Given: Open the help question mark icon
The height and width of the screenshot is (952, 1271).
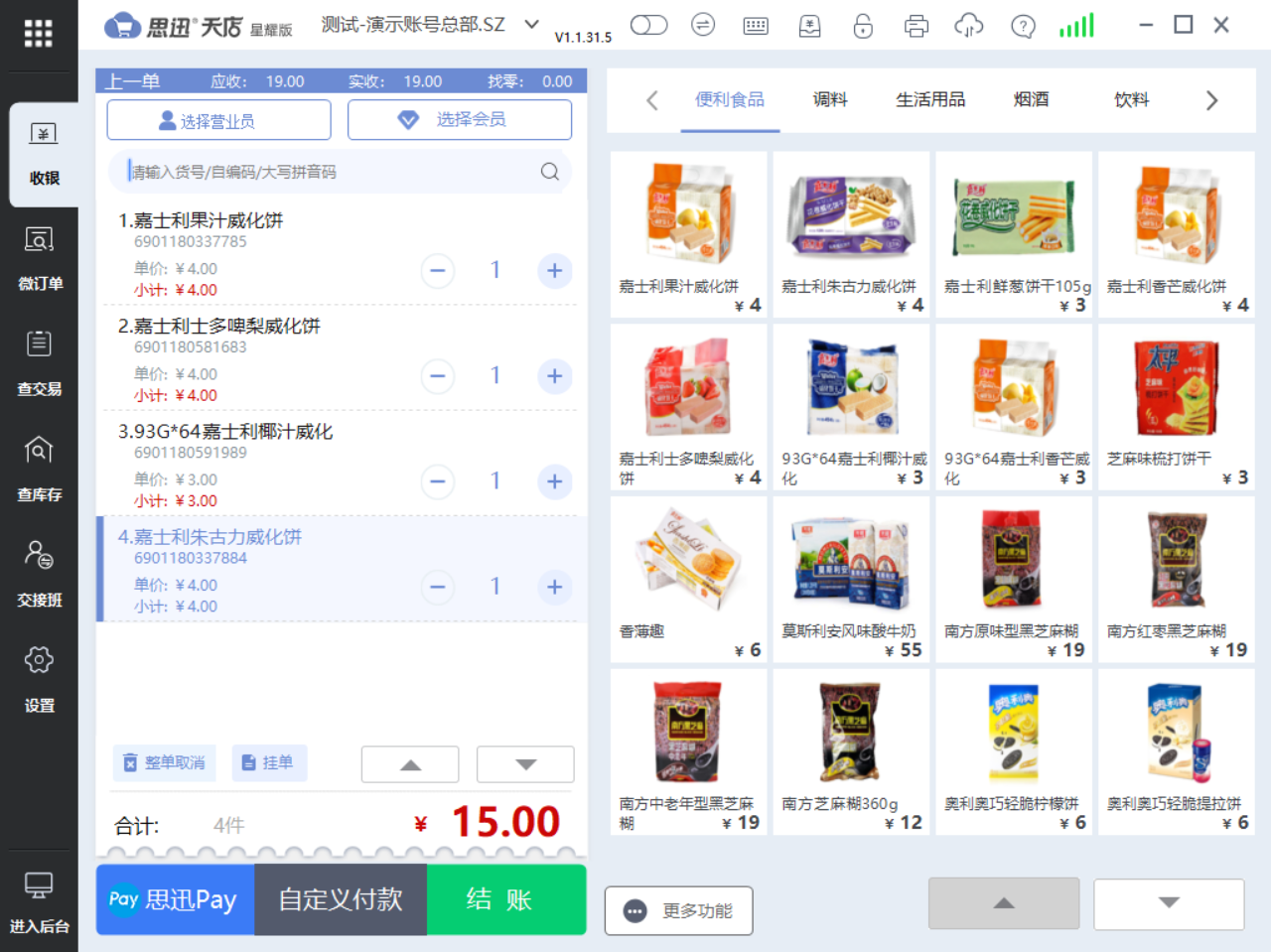Looking at the screenshot, I should pyautogui.click(x=1023, y=26).
